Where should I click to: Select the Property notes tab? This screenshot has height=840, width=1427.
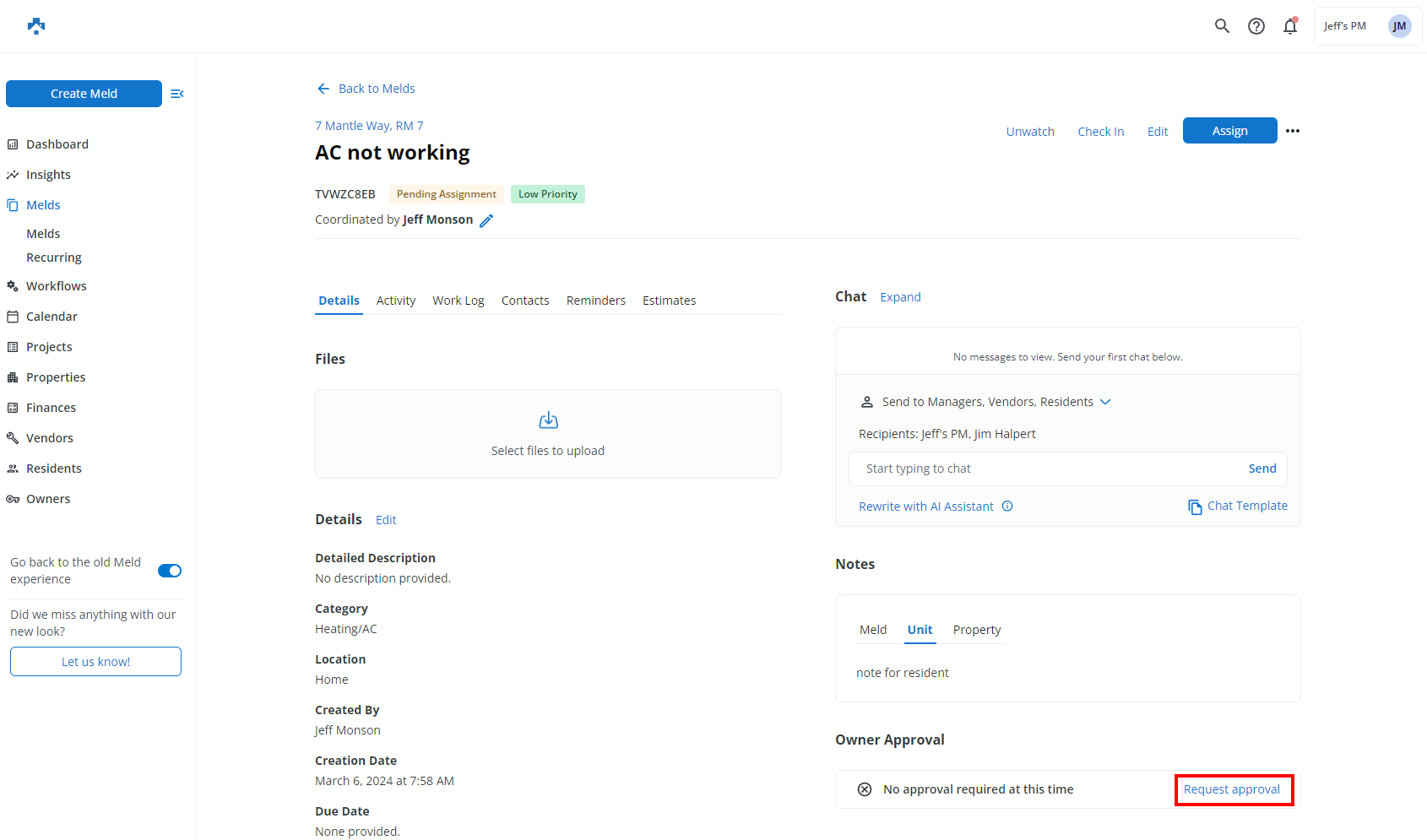point(977,630)
